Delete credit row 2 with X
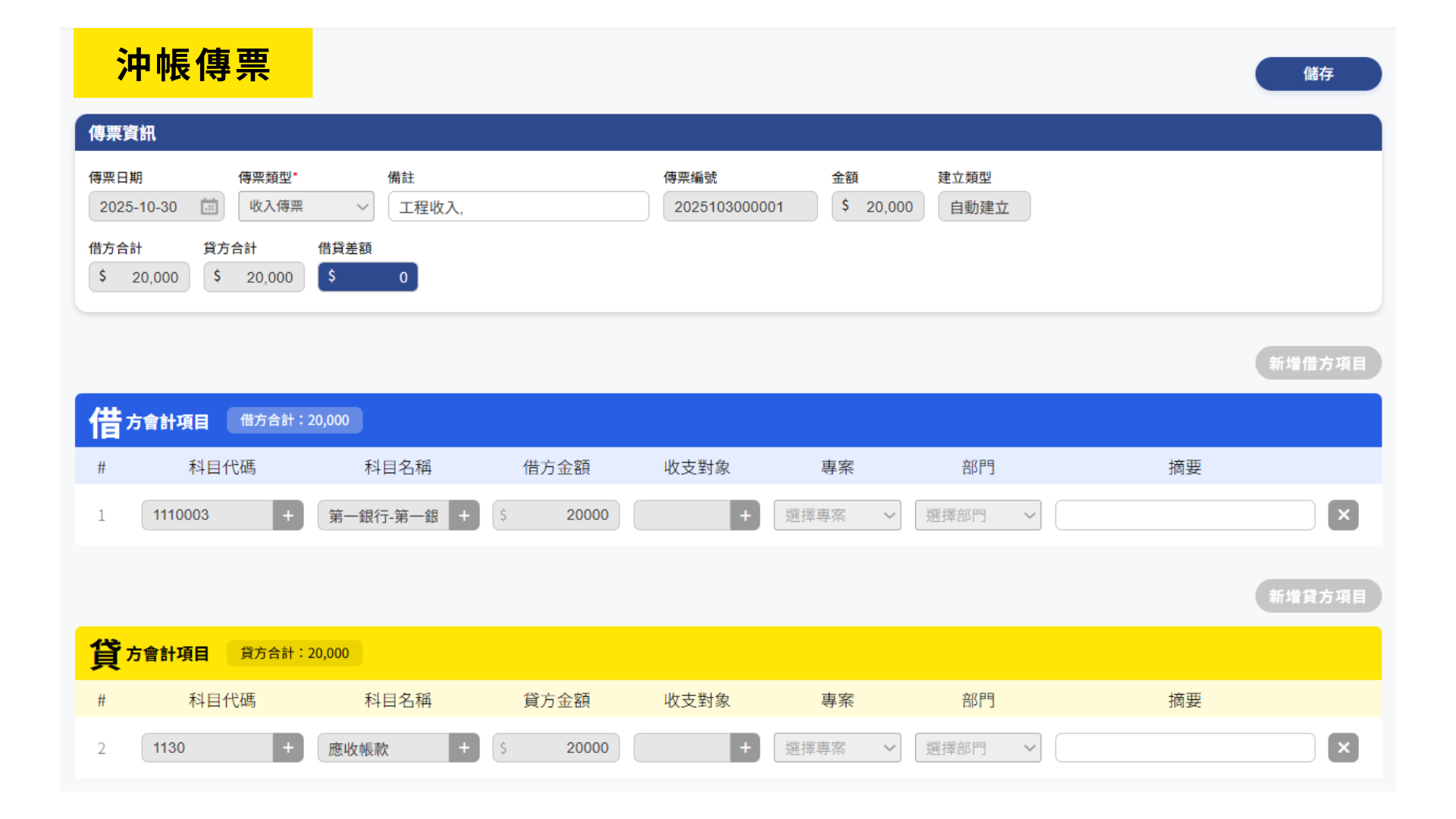Screen dimensions: 1456x819 1343,748
